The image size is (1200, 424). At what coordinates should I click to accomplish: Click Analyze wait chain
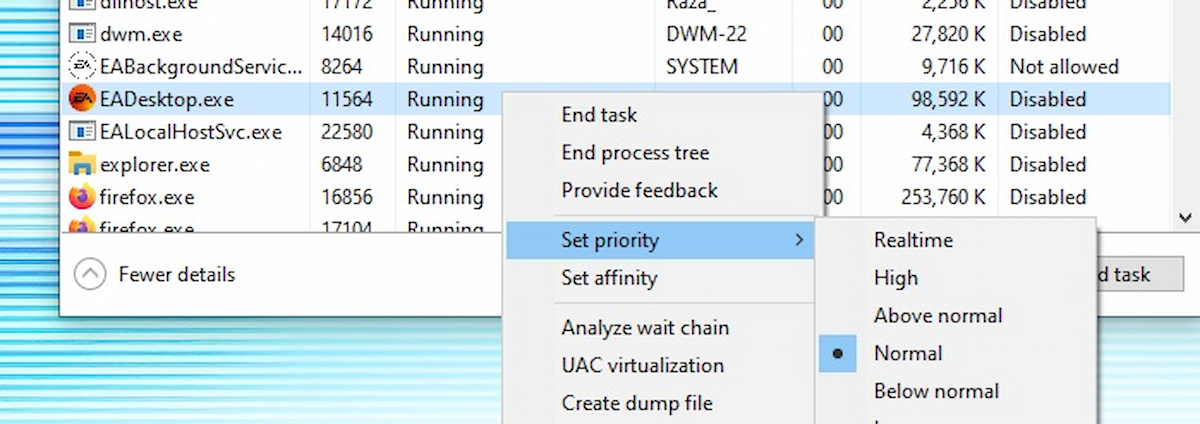point(645,328)
